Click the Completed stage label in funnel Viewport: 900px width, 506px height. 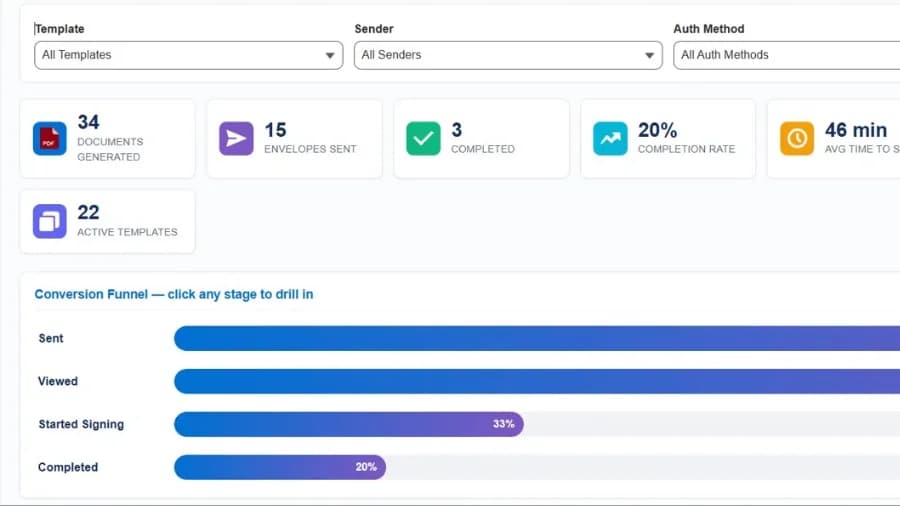(x=68, y=468)
